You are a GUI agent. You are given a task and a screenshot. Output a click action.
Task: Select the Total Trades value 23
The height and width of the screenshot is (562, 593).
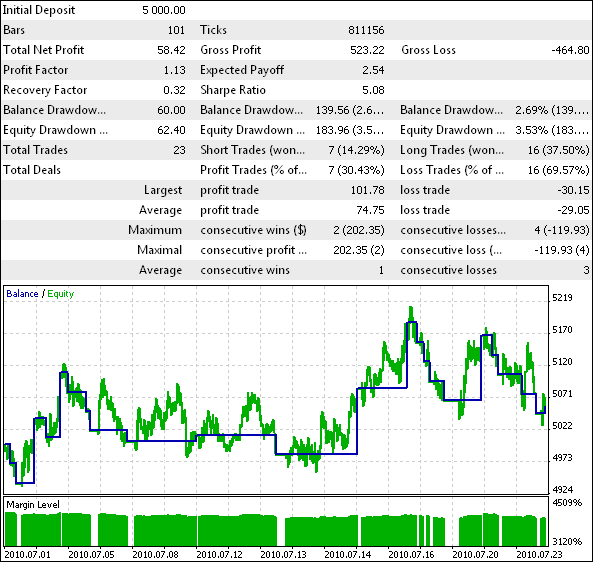[180, 151]
